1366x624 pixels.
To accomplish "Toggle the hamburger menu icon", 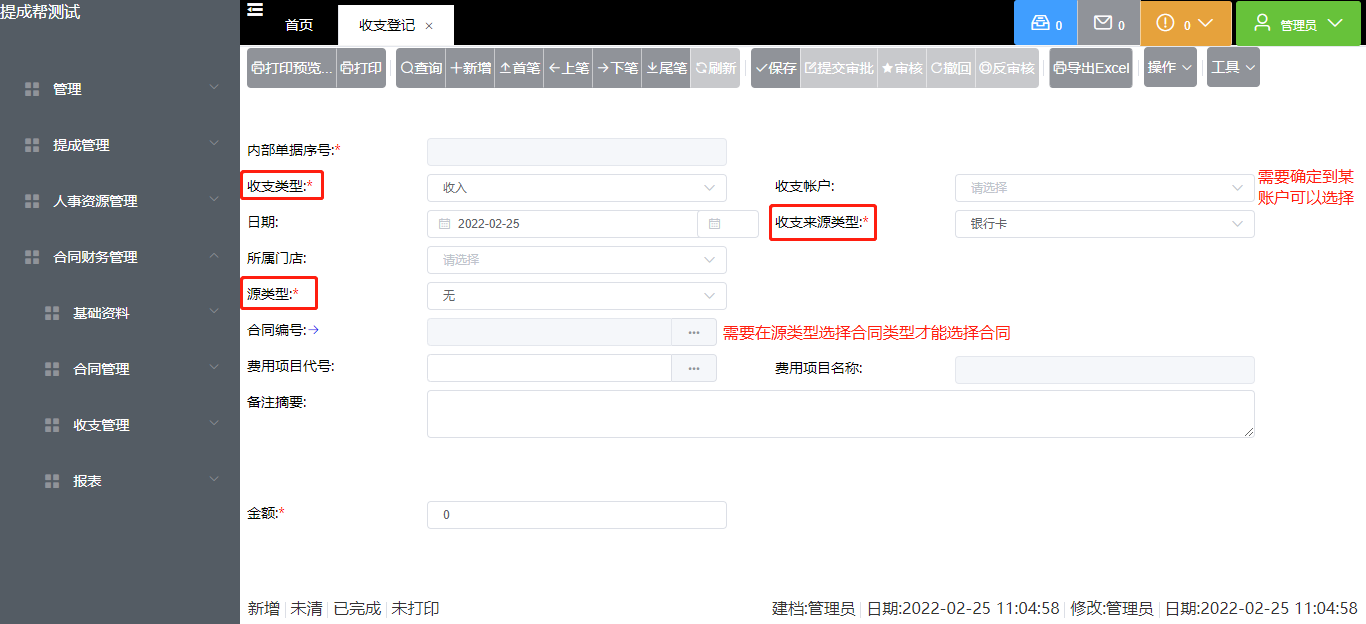I will (255, 10).
